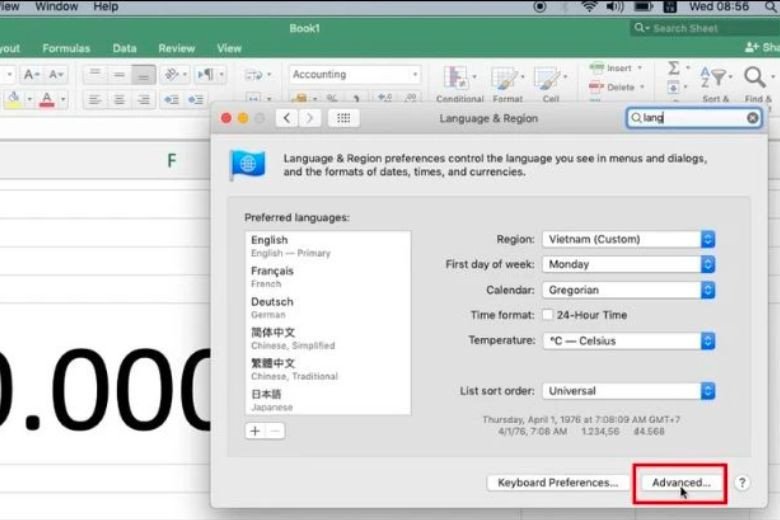Image resolution: width=780 pixels, height=520 pixels.
Task: Click the Share person icon in Excel
Action: click(751, 47)
